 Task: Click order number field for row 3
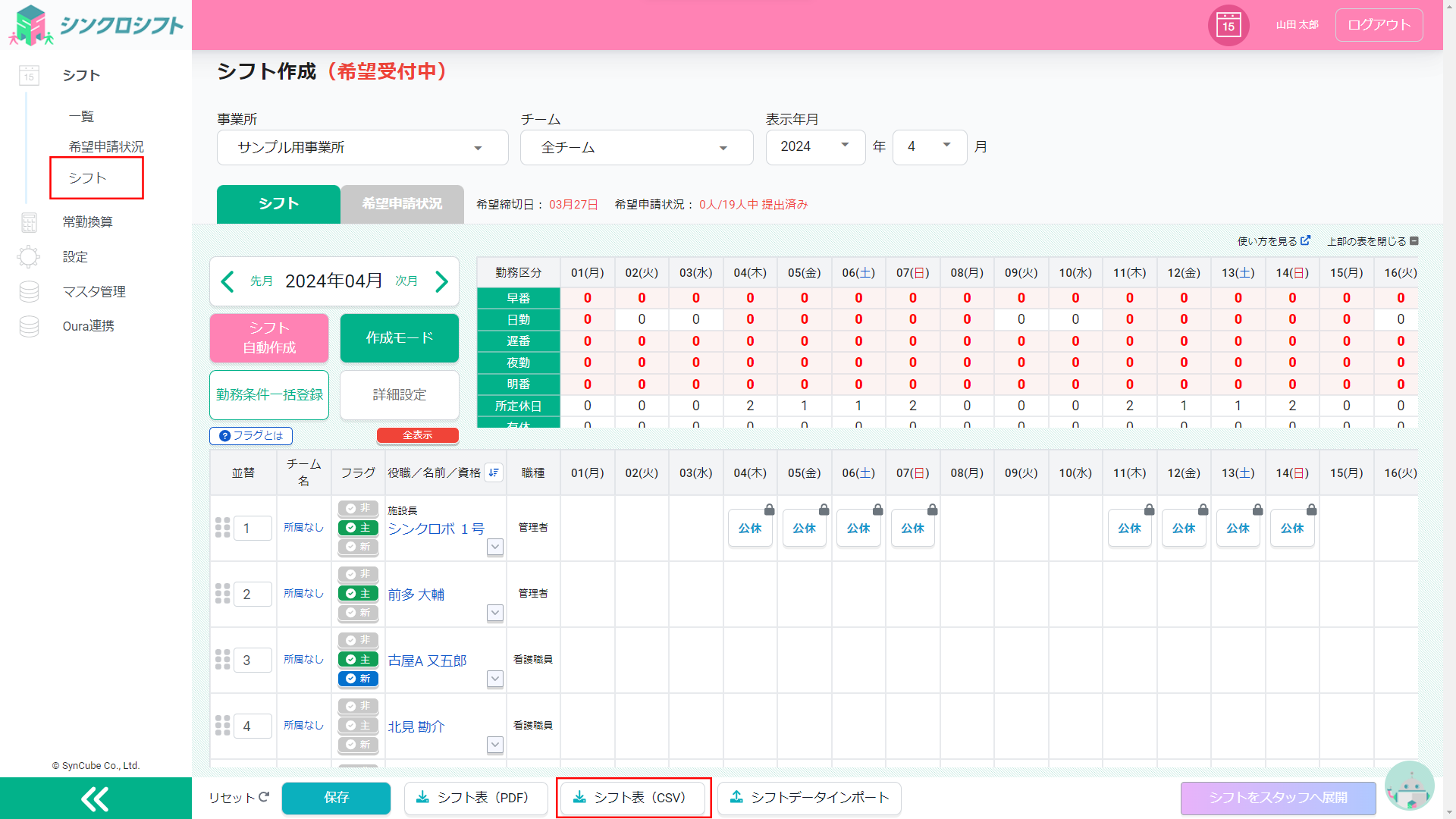click(x=253, y=661)
